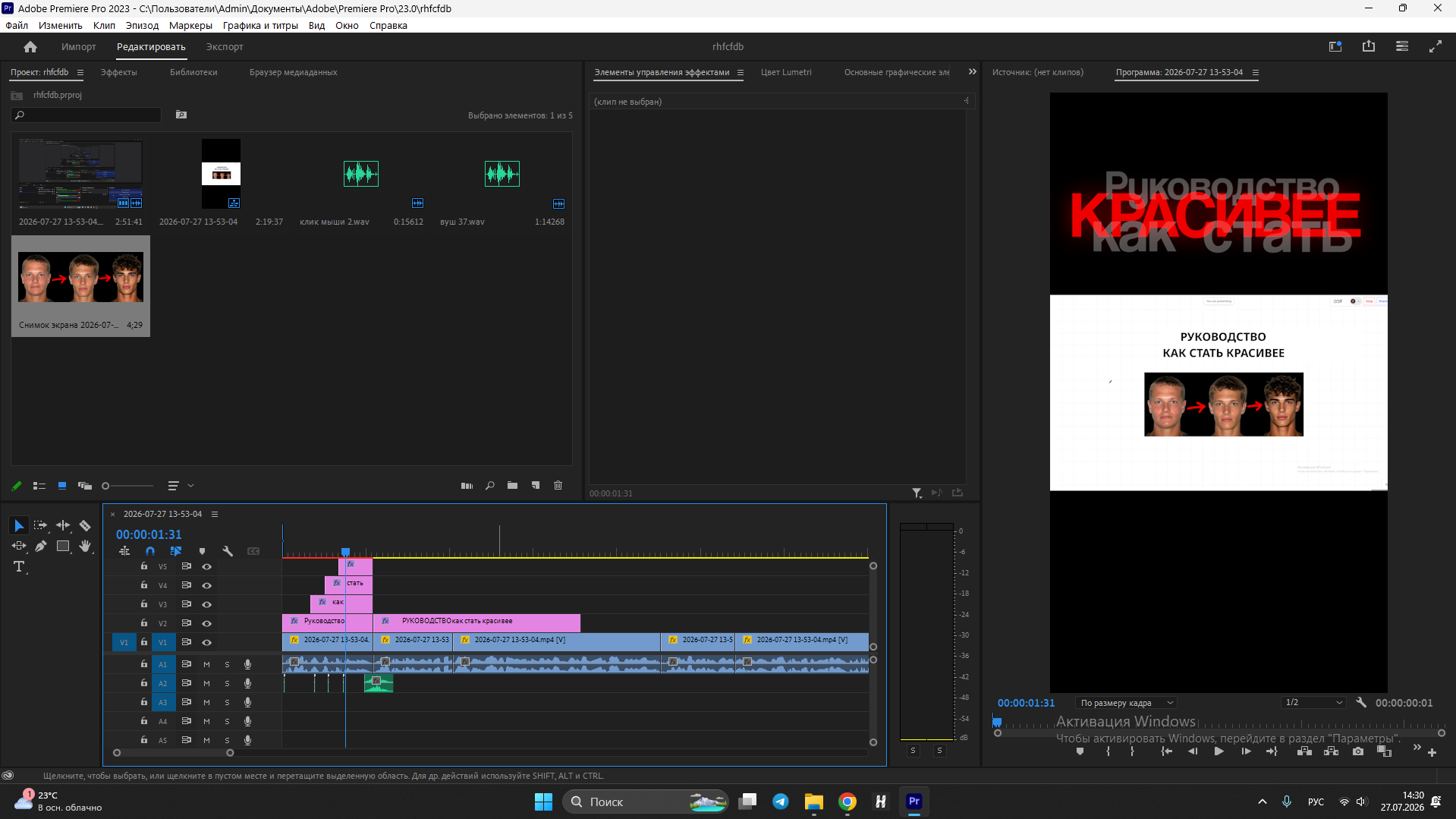Open playback resolution dropdown 1/2

(1314, 703)
